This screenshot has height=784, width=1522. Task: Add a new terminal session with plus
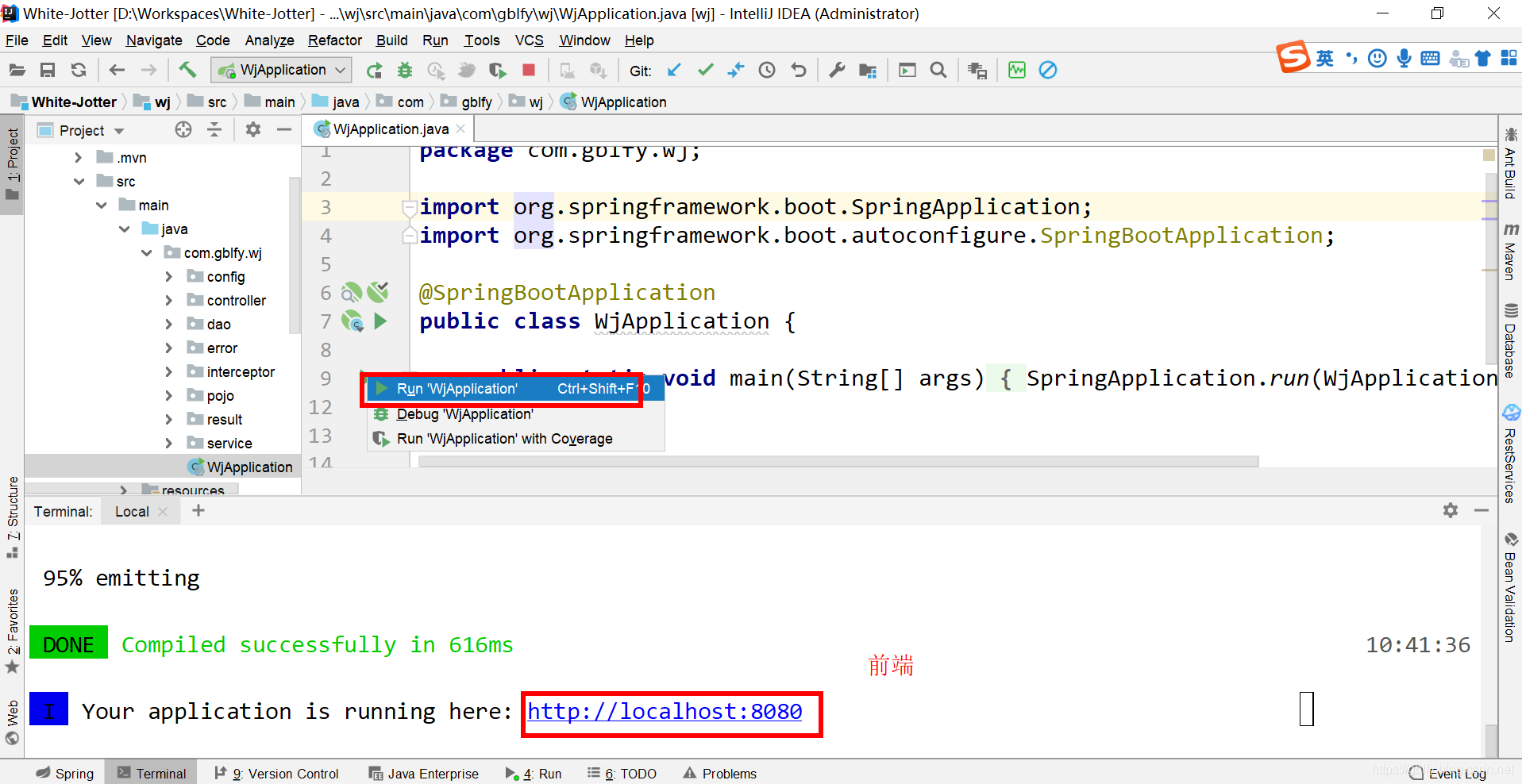pyautogui.click(x=198, y=511)
